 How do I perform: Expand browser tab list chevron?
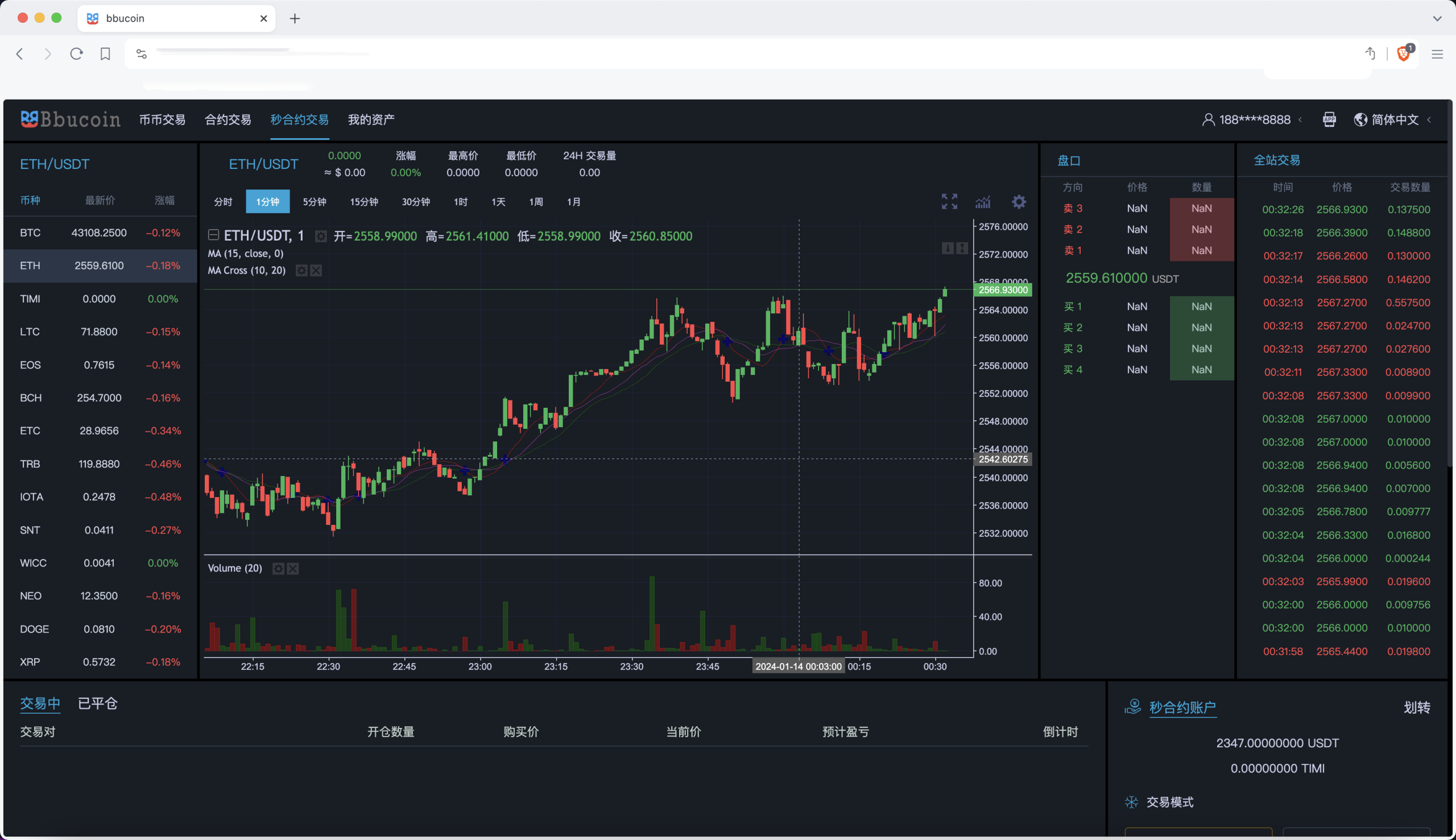click(x=1437, y=18)
